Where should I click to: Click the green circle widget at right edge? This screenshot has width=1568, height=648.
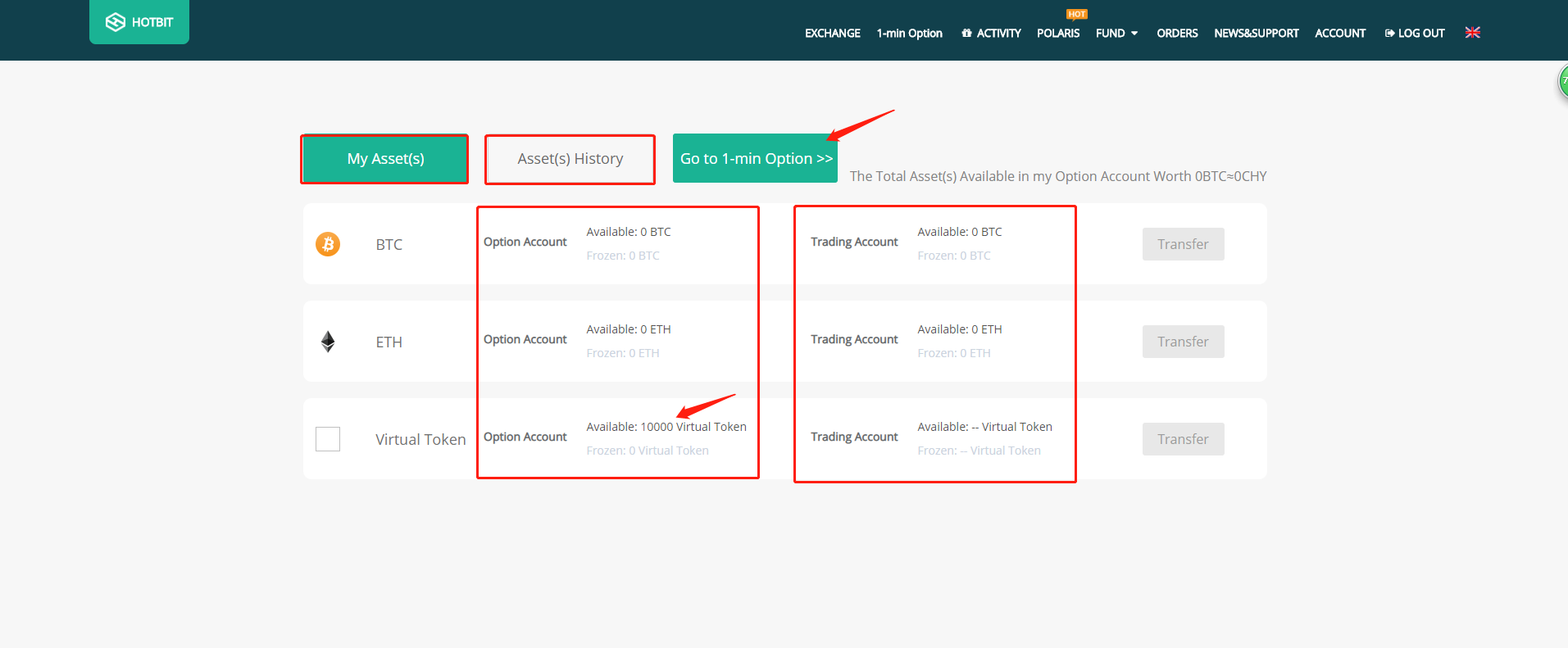coord(1562,82)
